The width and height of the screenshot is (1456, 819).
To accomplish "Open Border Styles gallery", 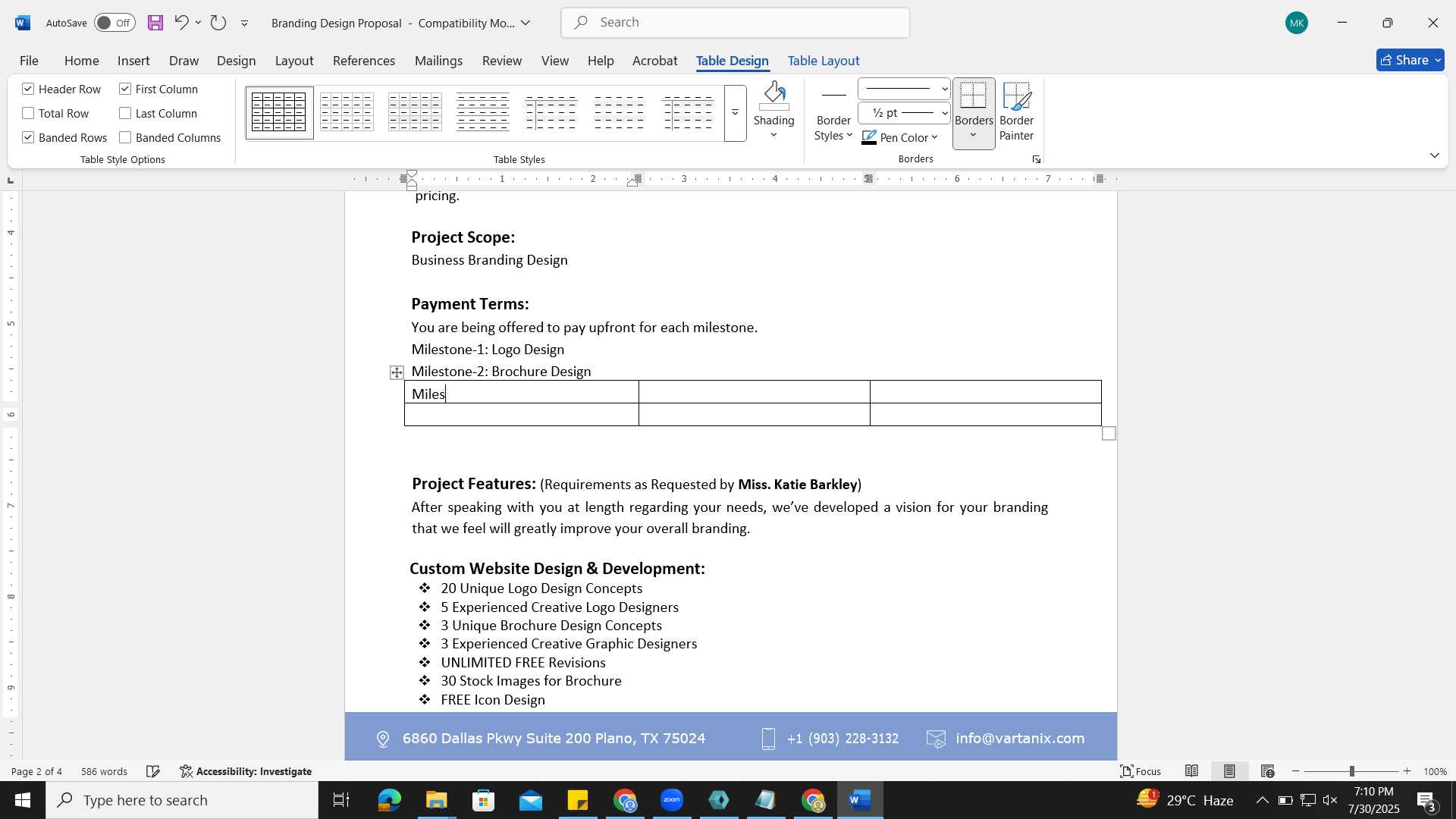I will click(x=833, y=111).
